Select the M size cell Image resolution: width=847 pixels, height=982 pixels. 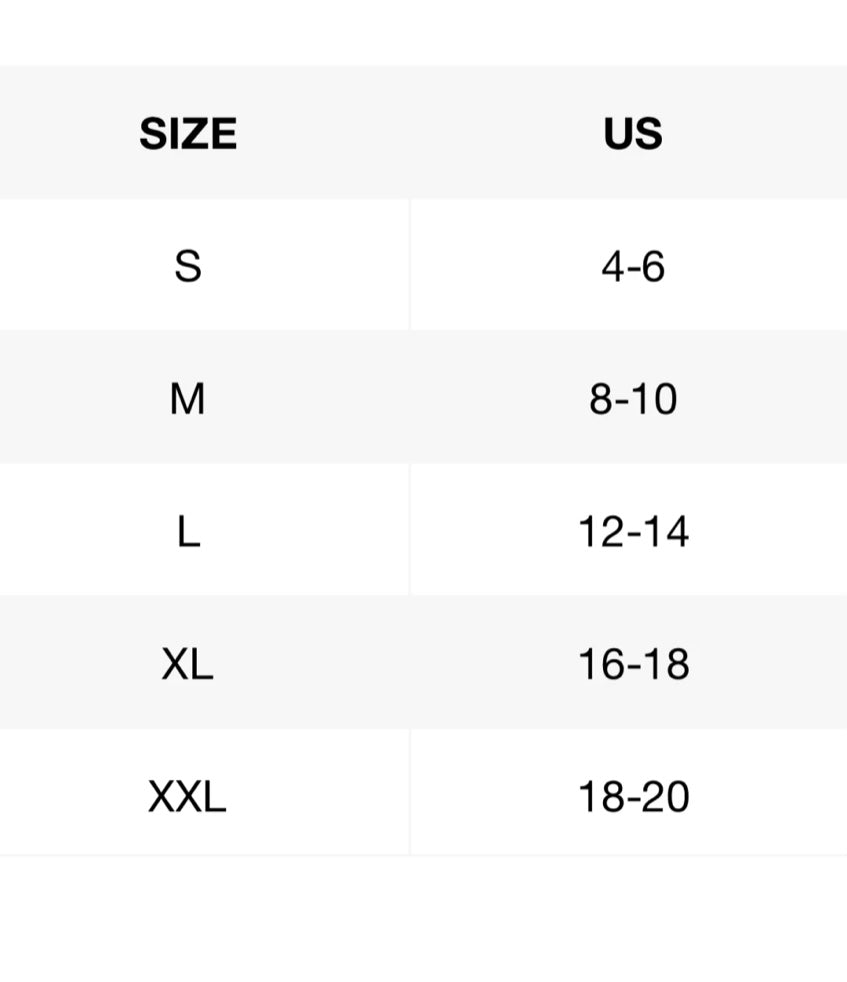(204, 397)
